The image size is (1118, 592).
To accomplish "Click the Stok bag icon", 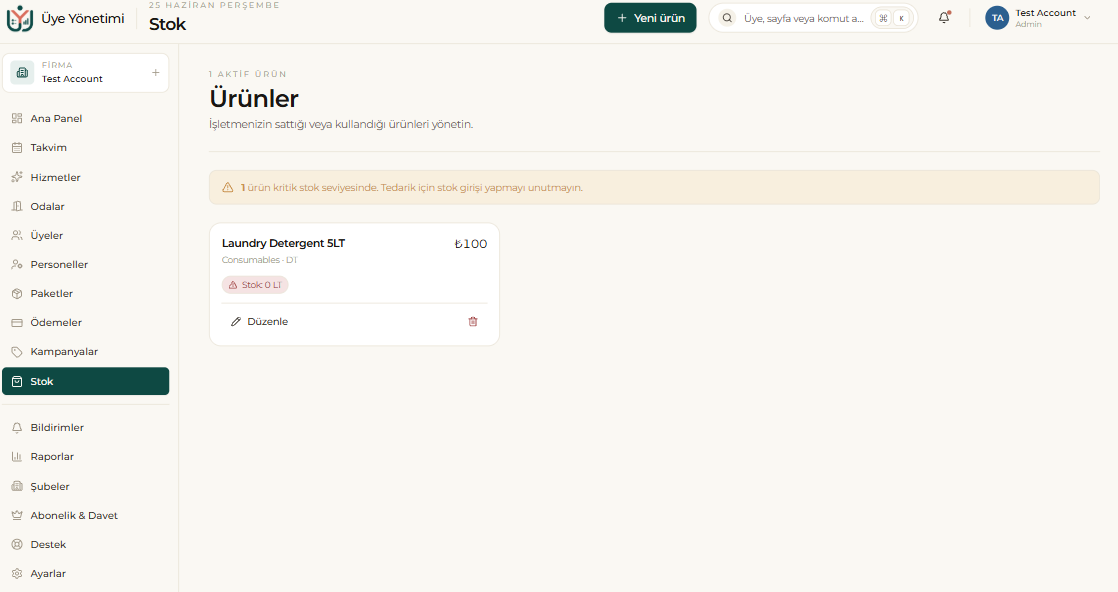I will [x=17, y=382].
